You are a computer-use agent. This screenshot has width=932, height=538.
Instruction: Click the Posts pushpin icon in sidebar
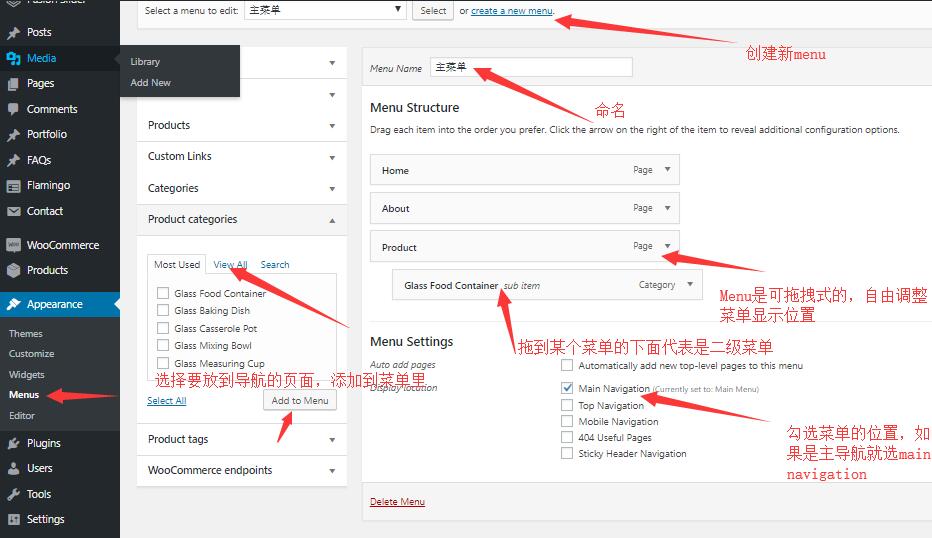pos(13,32)
